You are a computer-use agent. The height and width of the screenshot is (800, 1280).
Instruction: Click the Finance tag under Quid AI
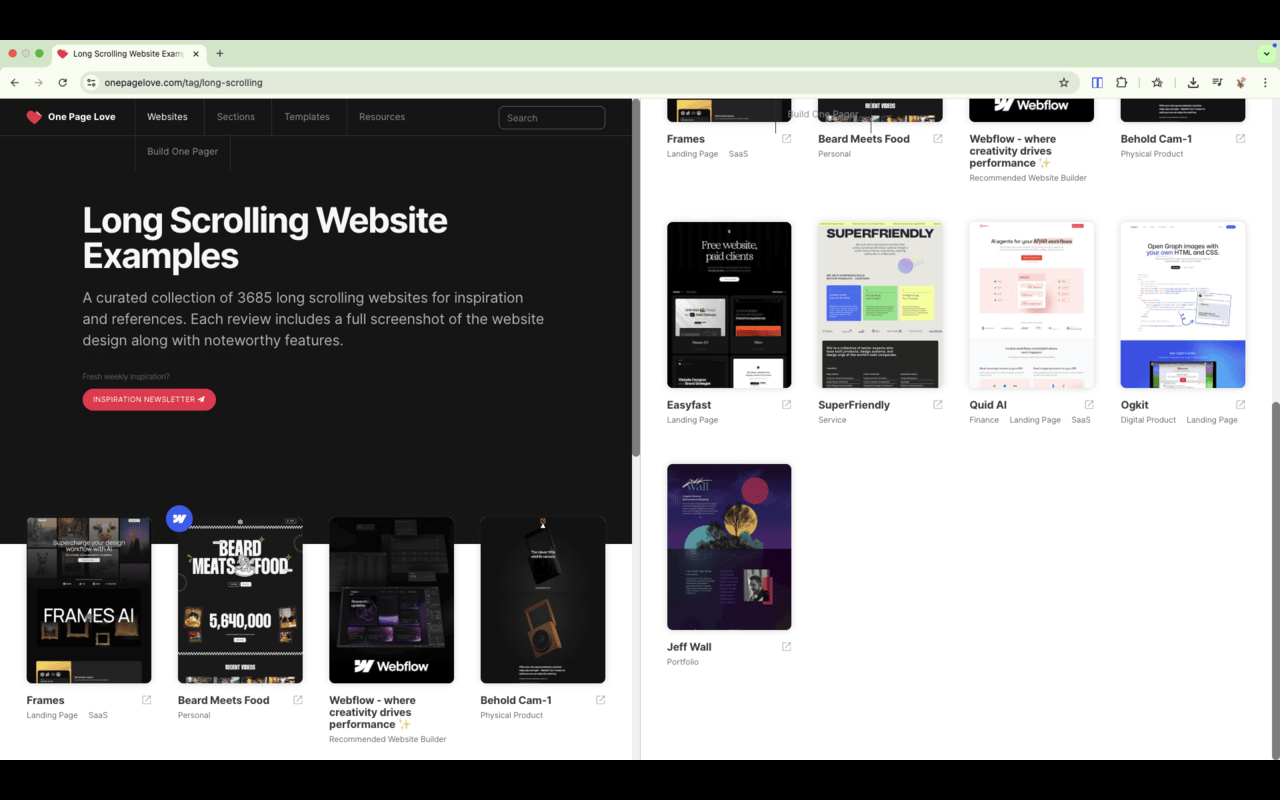(x=984, y=420)
